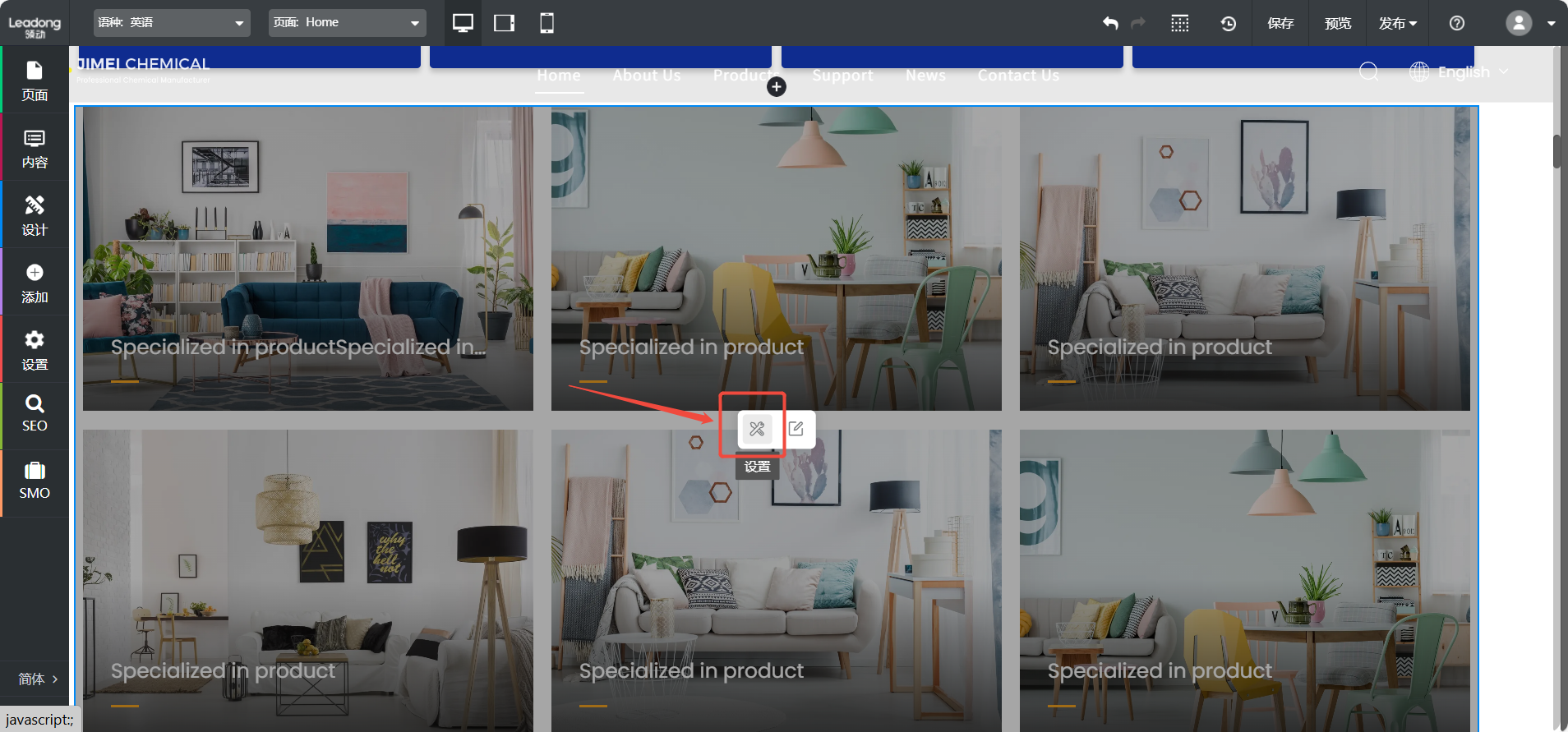Click the settings tools icon on gallery
The height and width of the screenshot is (732, 1568).
tap(757, 429)
